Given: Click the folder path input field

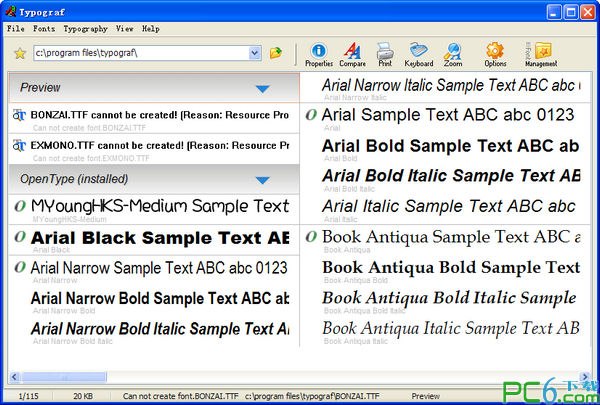Looking at the screenshot, I should click(x=141, y=53).
